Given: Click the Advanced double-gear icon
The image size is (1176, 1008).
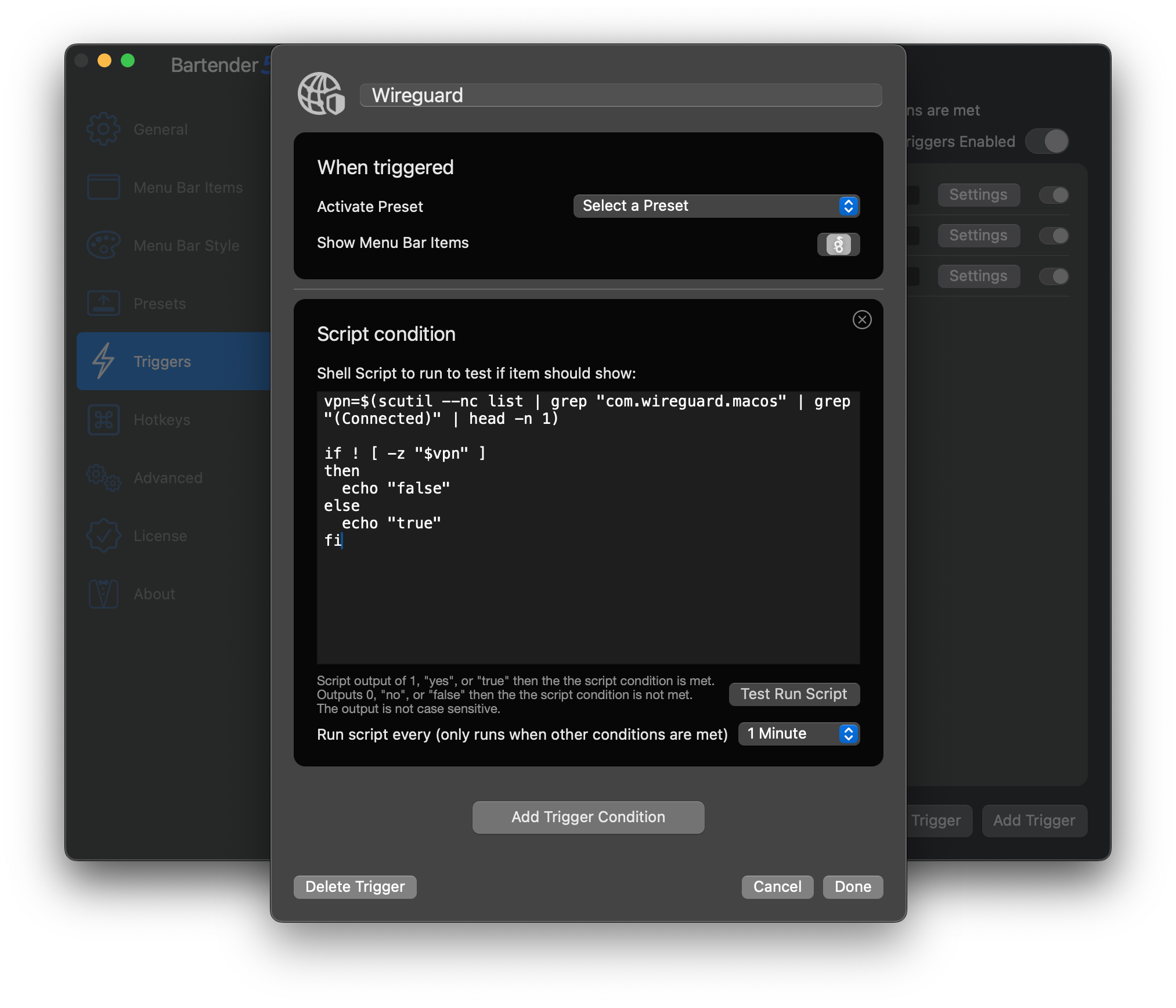Looking at the screenshot, I should tap(103, 477).
